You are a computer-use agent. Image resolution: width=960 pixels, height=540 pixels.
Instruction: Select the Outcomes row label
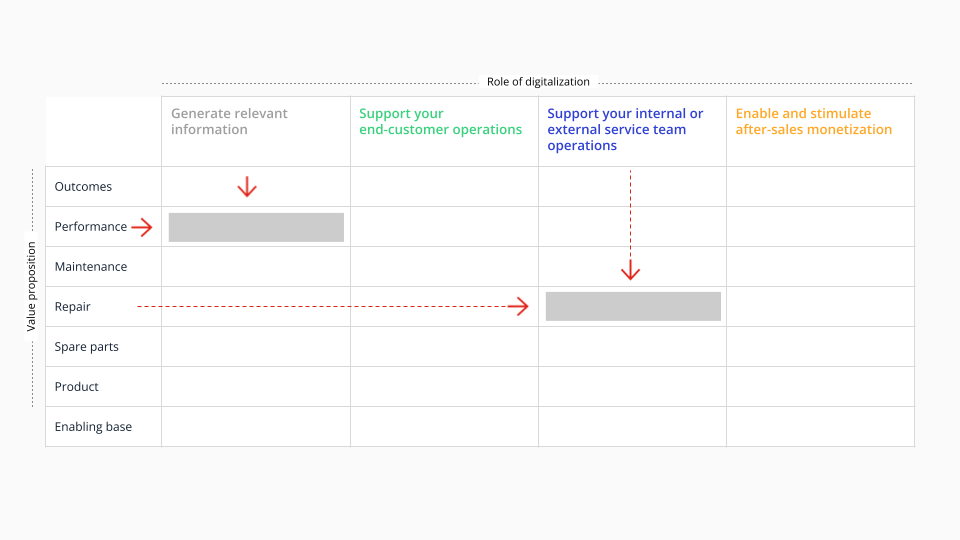[x=83, y=187]
